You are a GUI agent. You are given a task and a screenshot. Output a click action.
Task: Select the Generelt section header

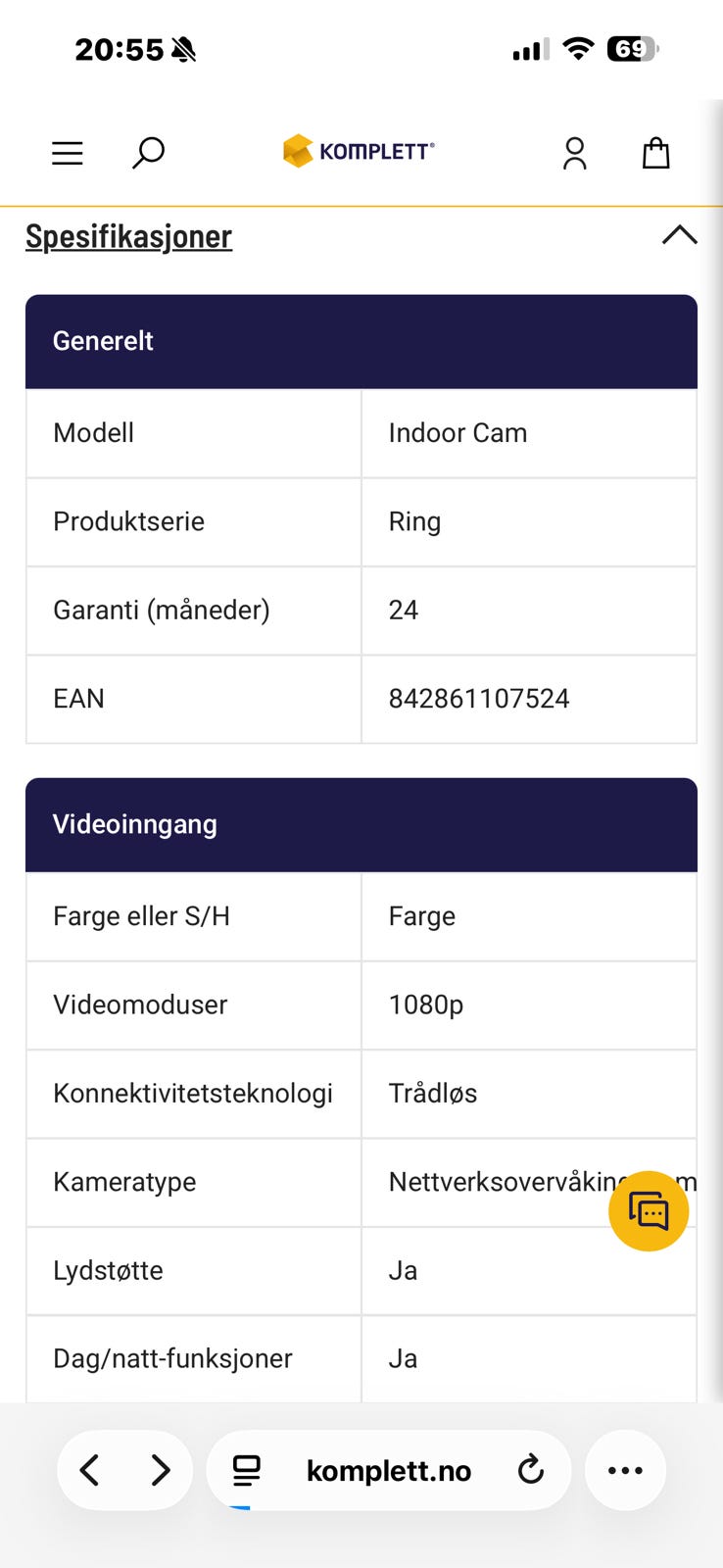(361, 341)
